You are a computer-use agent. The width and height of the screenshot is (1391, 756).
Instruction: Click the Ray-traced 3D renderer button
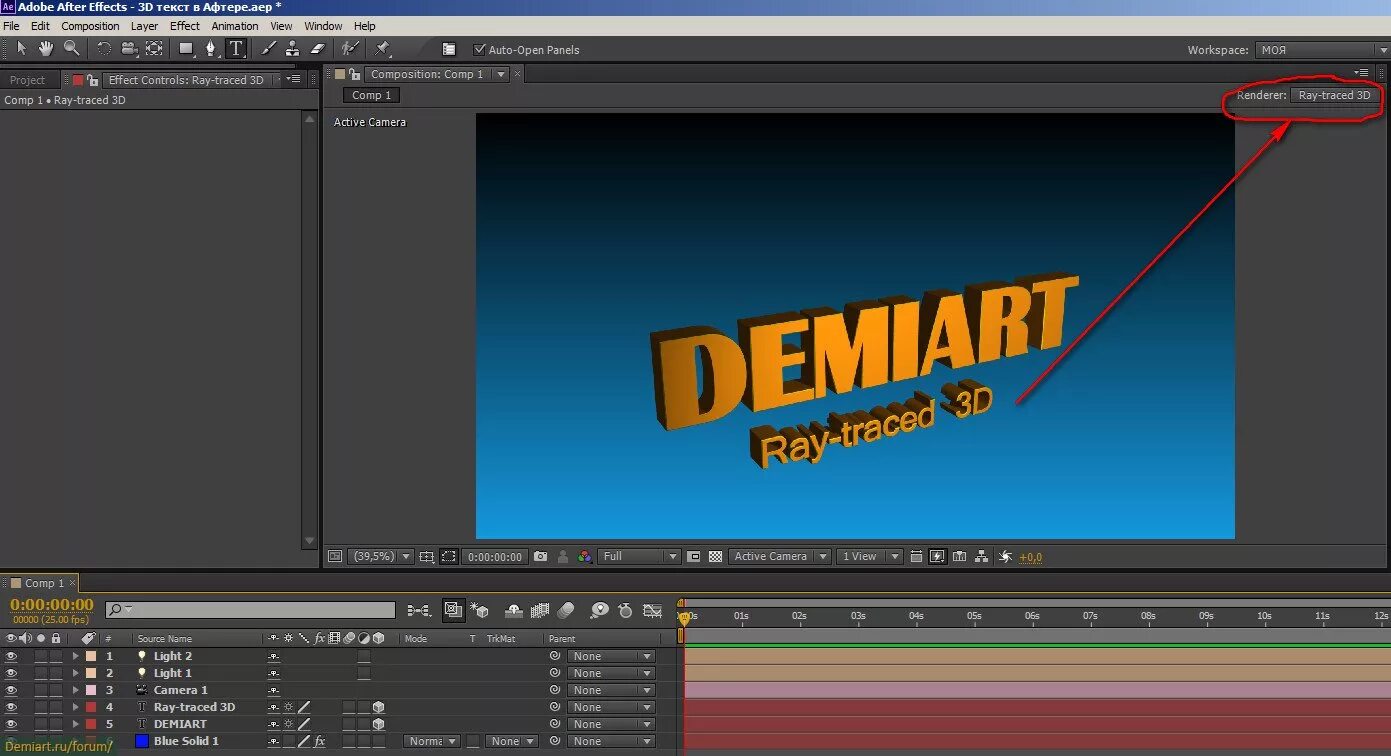point(1334,95)
